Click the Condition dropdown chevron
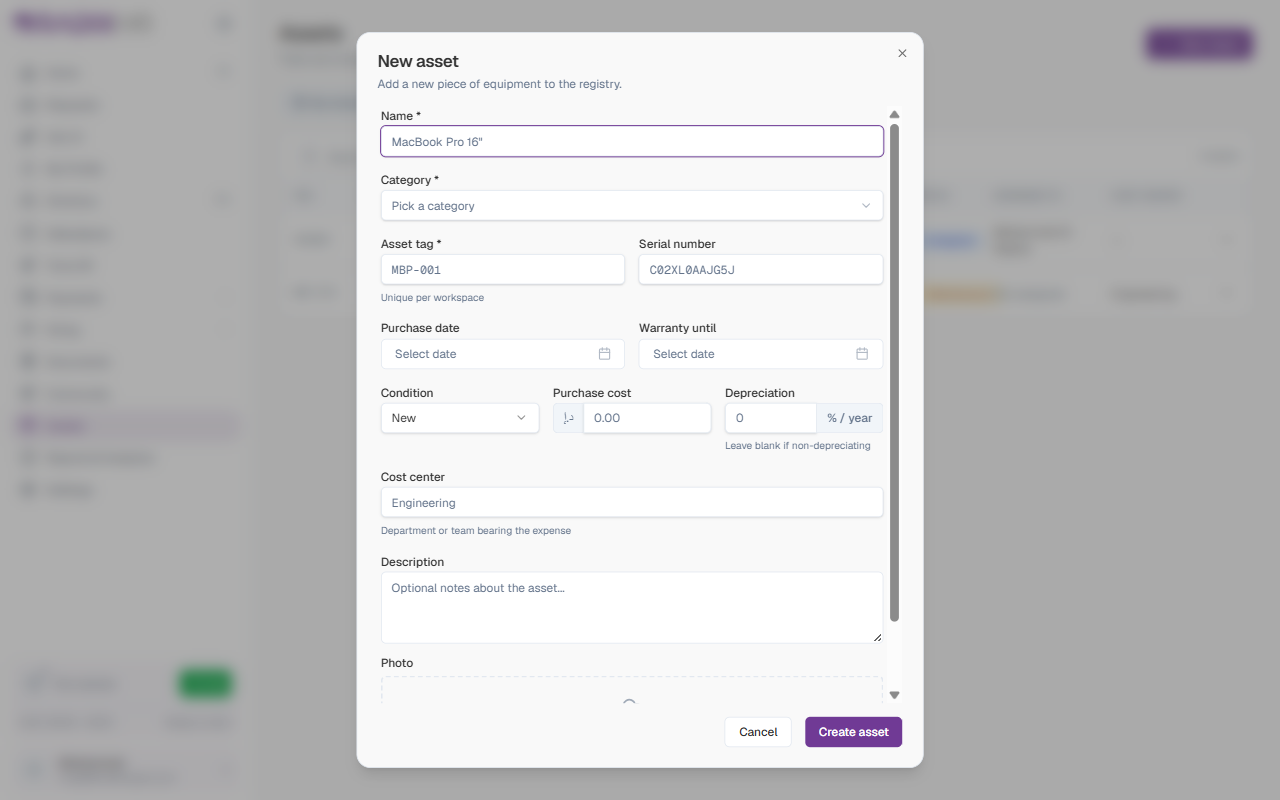This screenshot has width=1280, height=800. click(x=521, y=418)
